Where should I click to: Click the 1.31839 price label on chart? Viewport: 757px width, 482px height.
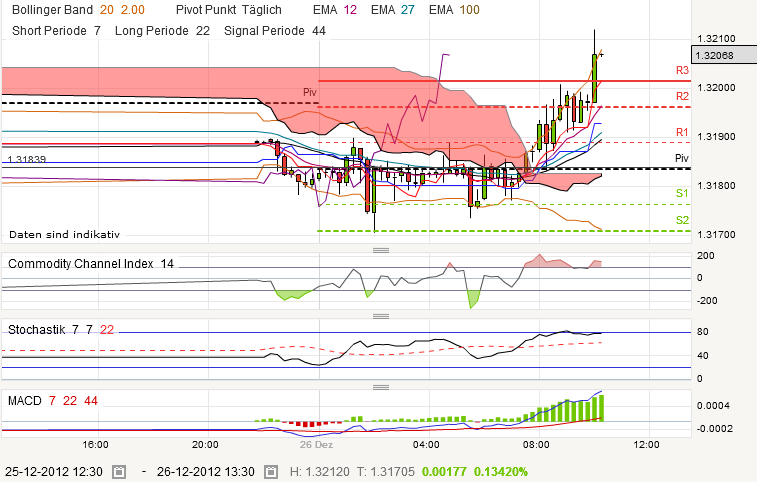coord(27,159)
